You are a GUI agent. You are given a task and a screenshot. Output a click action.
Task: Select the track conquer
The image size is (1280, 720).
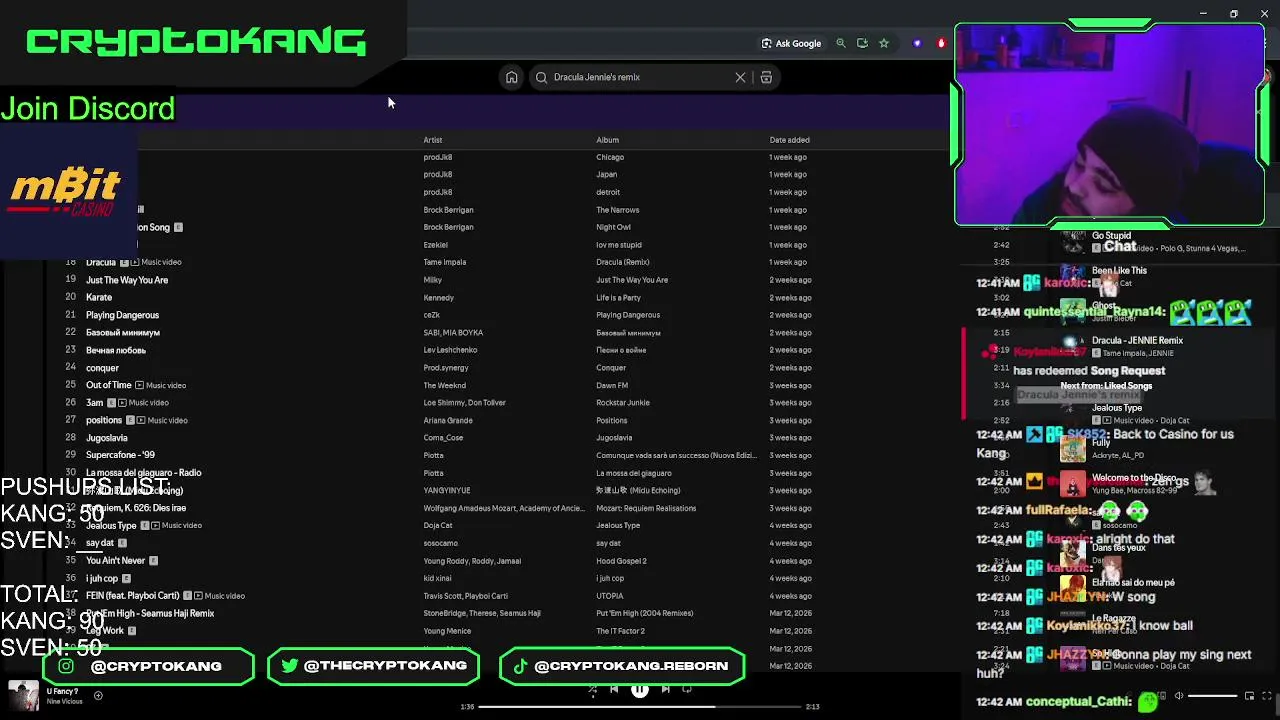point(102,368)
